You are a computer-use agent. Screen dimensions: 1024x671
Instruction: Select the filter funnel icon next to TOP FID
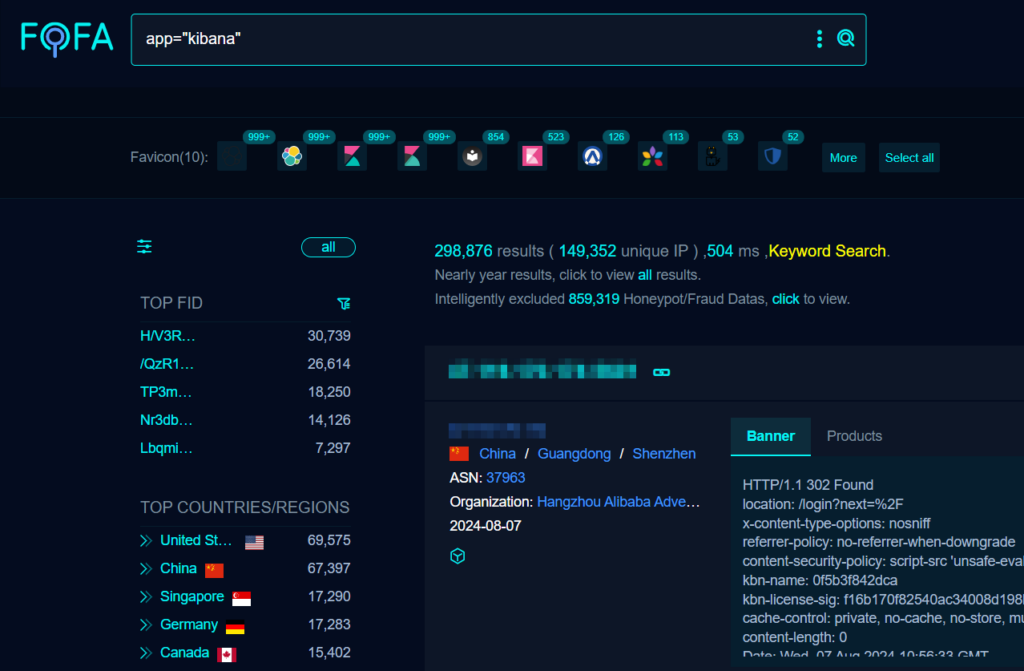pos(344,303)
